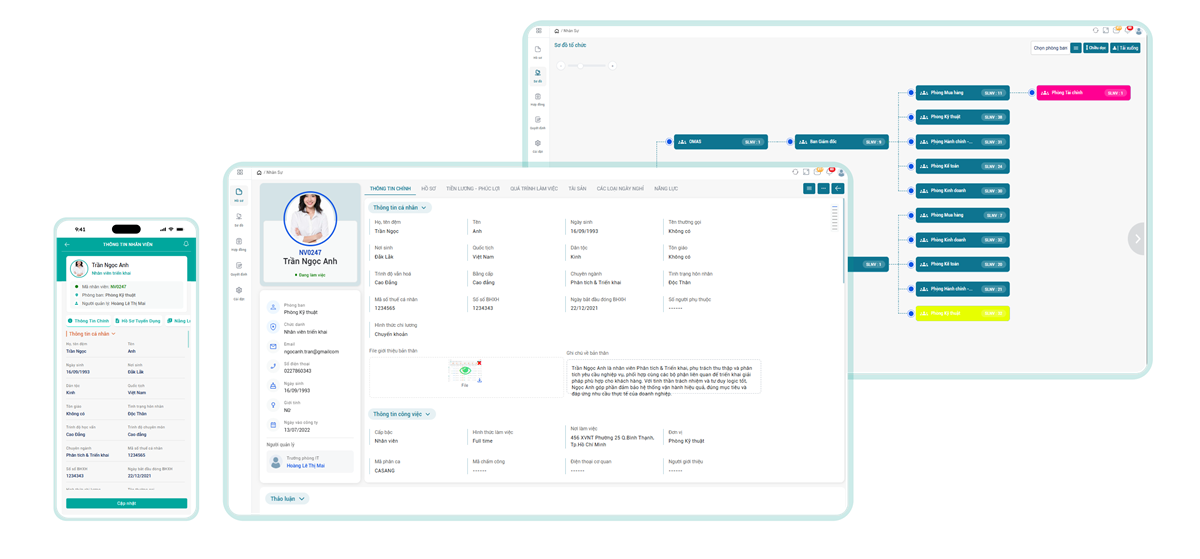Click the download icon under file preview

479,380
